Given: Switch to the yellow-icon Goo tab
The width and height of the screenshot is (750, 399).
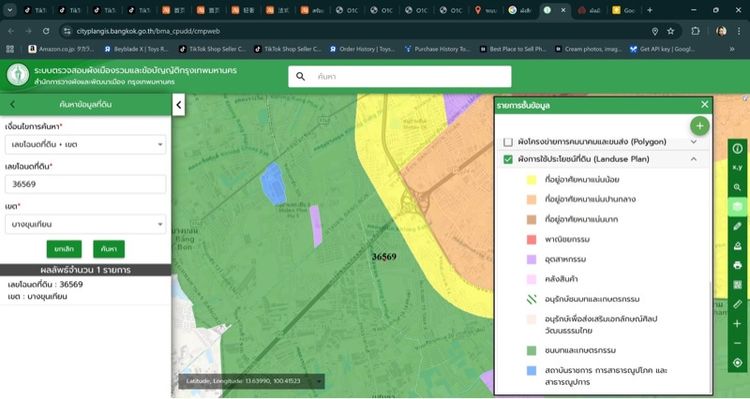Looking at the screenshot, I should [623, 10].
